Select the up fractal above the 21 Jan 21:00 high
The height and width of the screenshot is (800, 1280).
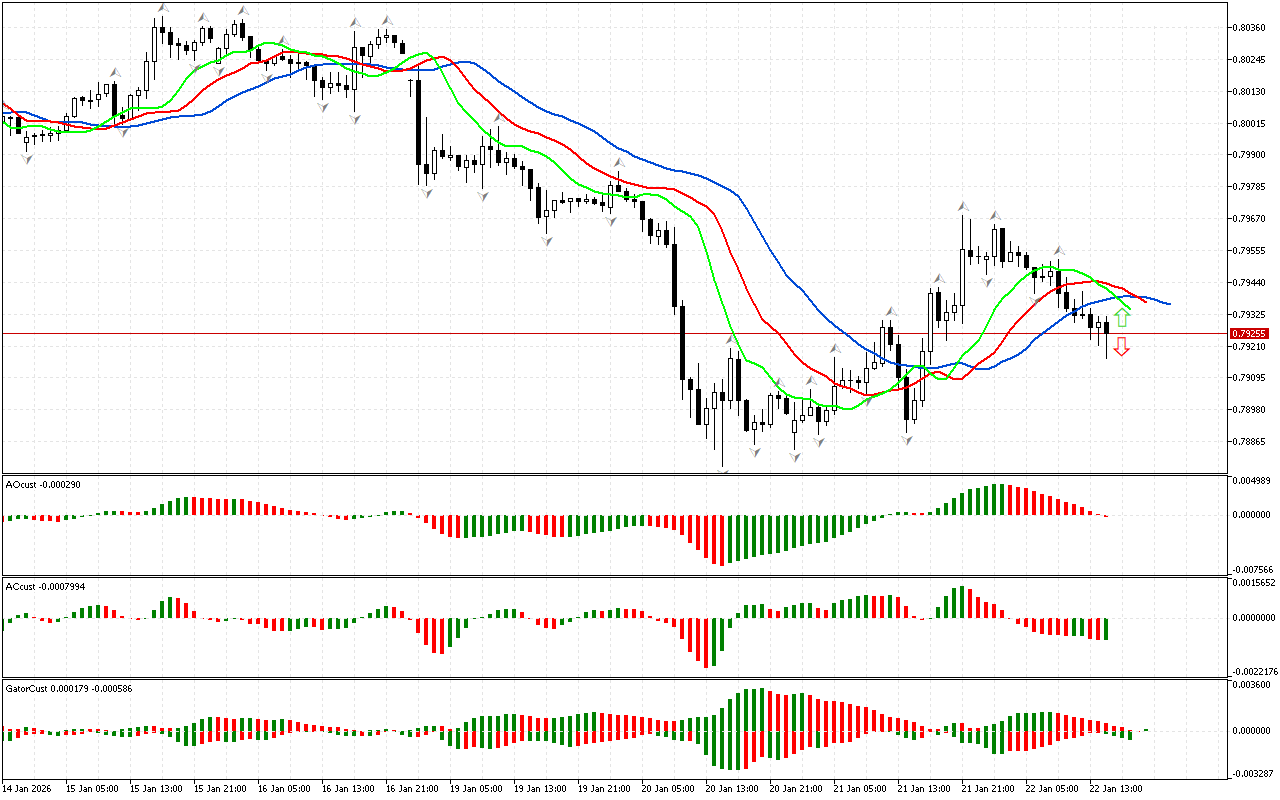[x=963, y=206]
